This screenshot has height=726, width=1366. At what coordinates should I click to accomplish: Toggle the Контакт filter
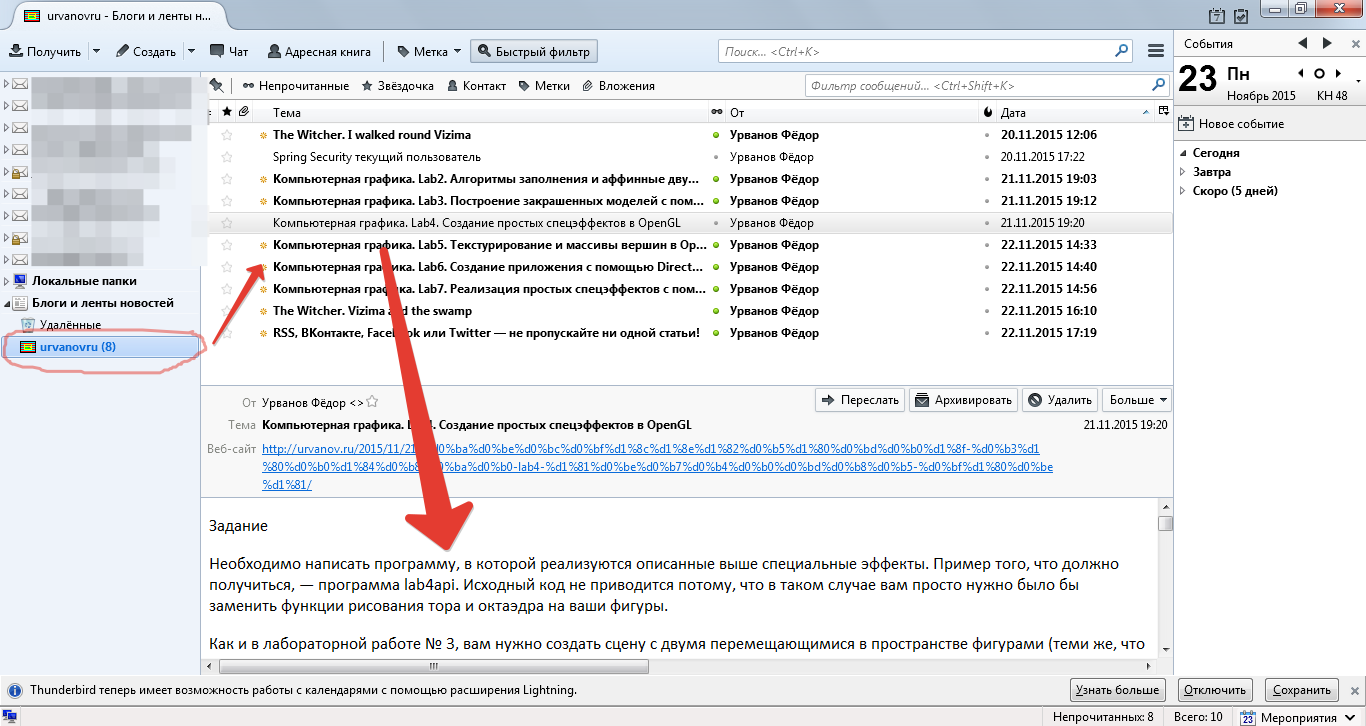(477, 86)
